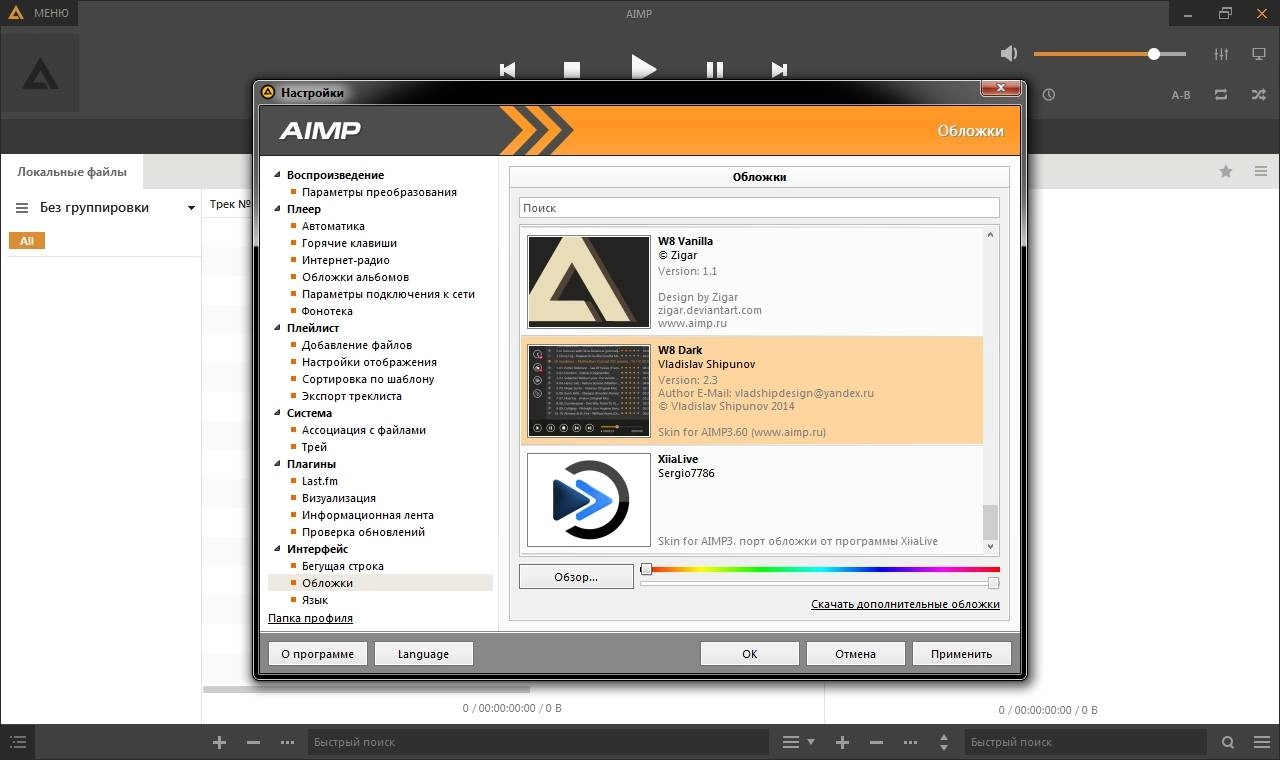
Task: Skip to the previous track
Action: (507, 69)
